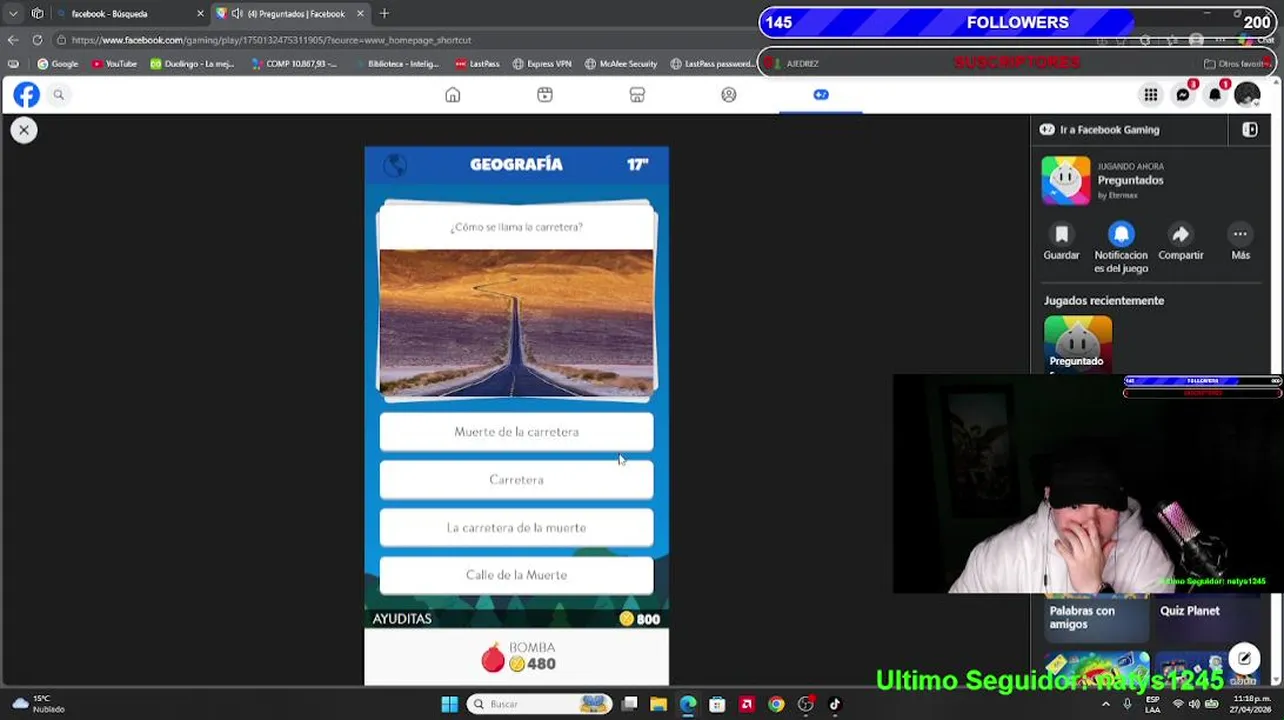Open recently played Preguntados tile
Screen dimensions: 1284x720
coord(1077,344)
